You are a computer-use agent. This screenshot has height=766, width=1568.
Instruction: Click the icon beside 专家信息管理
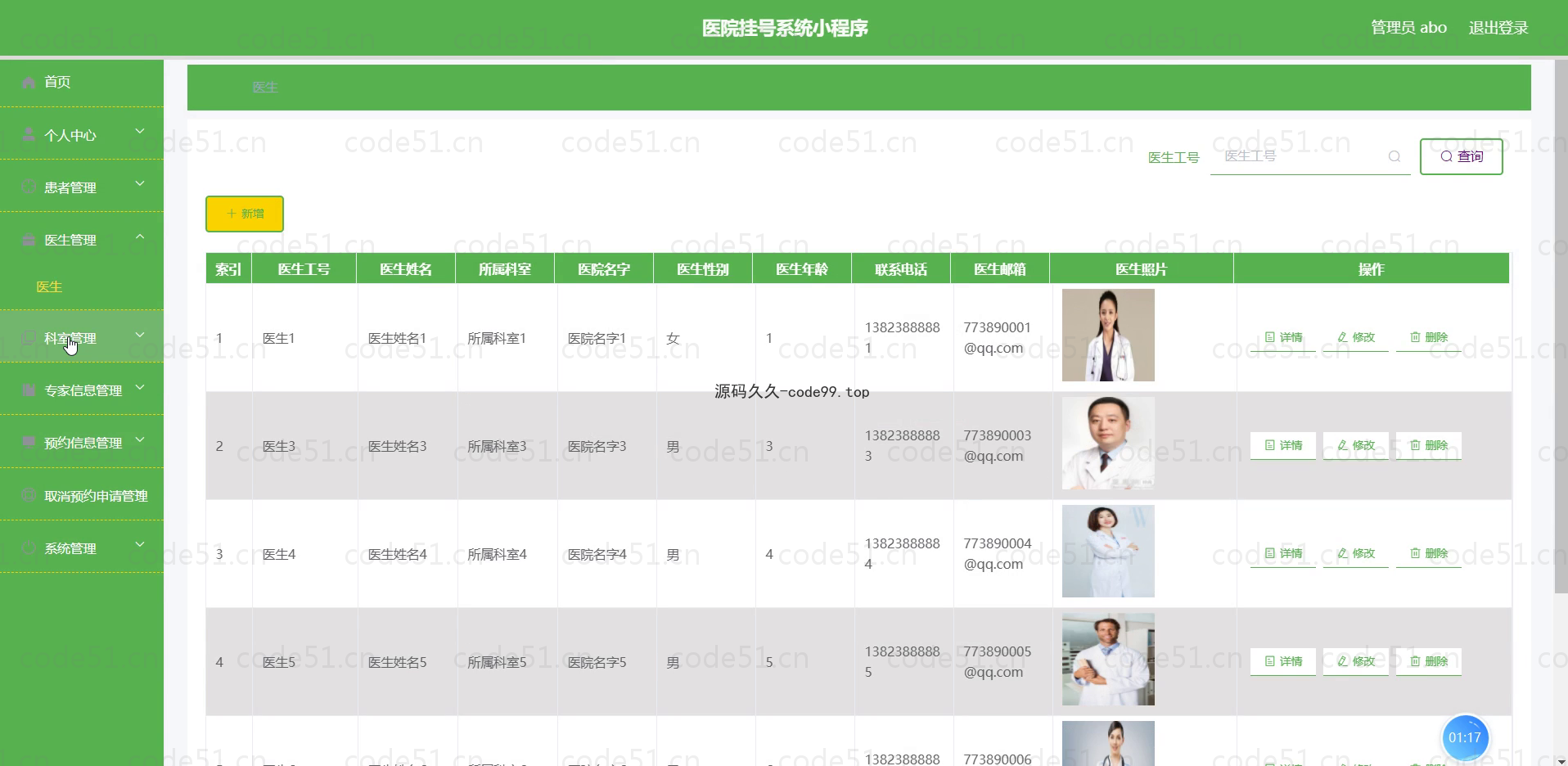coord(29,390)
